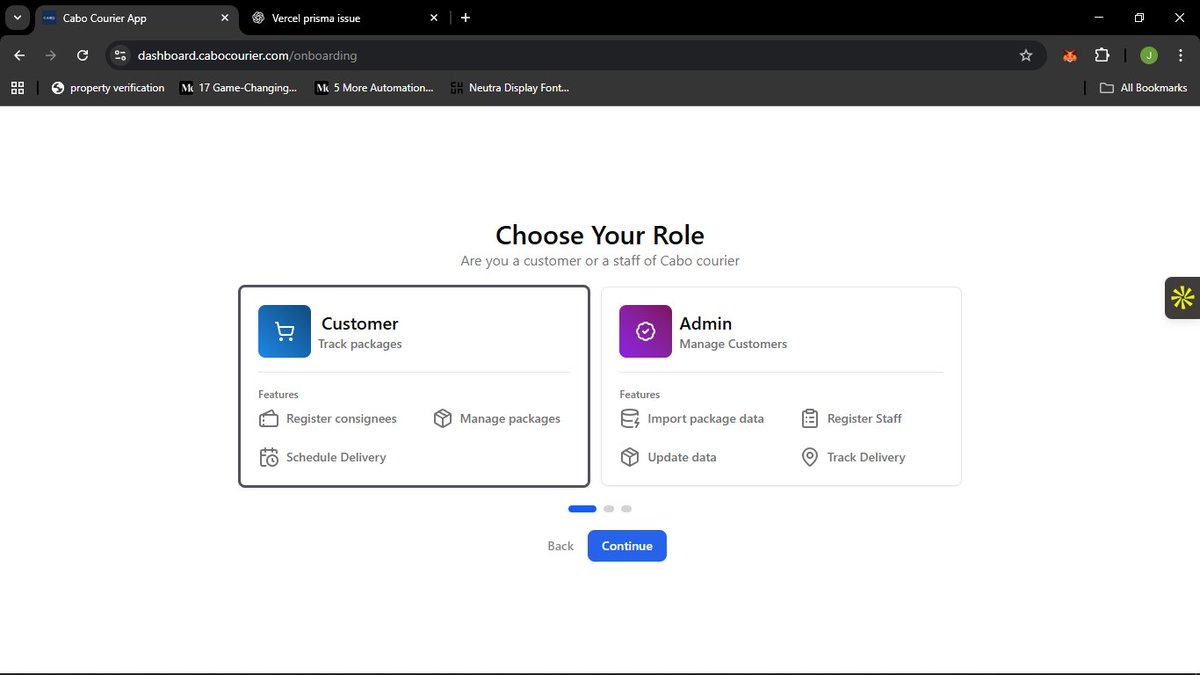
Task: Click the address bar URL
Action: (247, 56)
